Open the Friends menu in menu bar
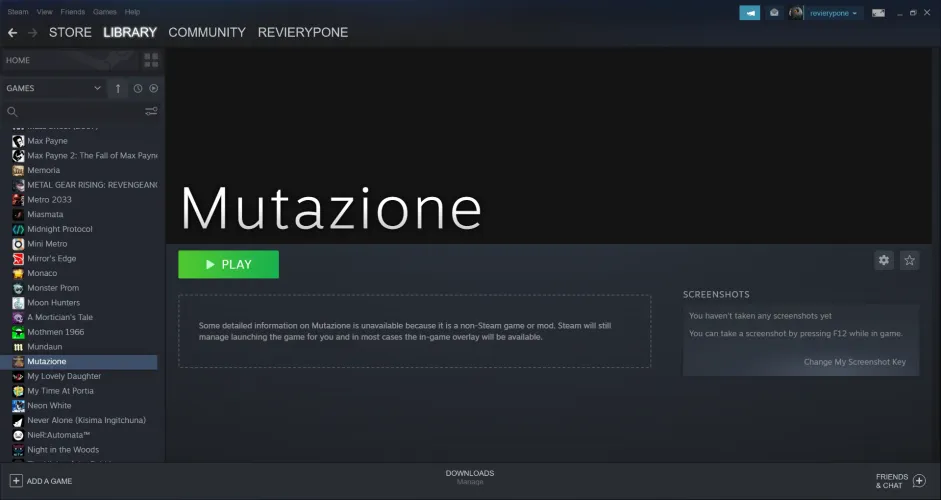 point(72,12)
